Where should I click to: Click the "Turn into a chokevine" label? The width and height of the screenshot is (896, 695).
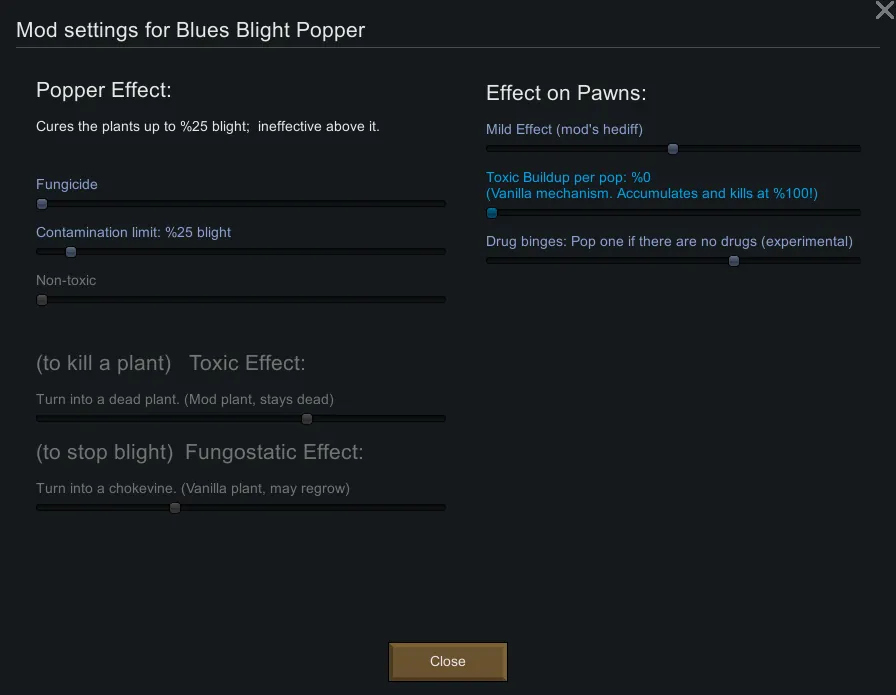192,488
